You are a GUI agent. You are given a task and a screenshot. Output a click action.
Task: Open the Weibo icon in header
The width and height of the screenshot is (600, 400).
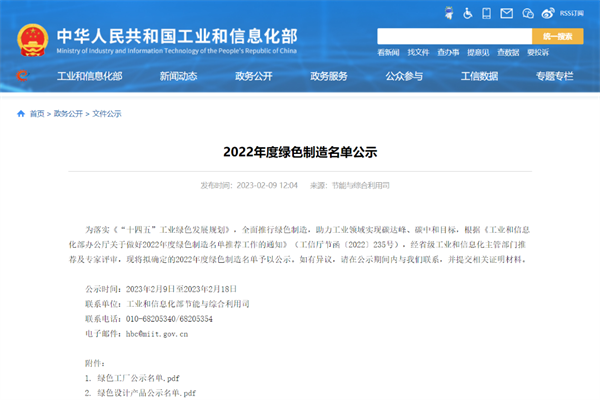[550, 14]
